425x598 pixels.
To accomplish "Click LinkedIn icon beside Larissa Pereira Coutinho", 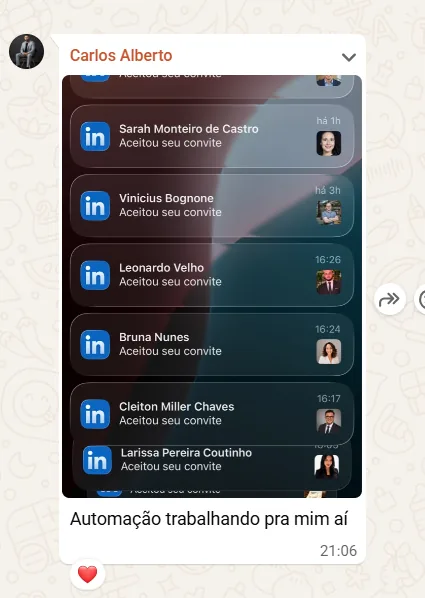I will pos(97,460).
